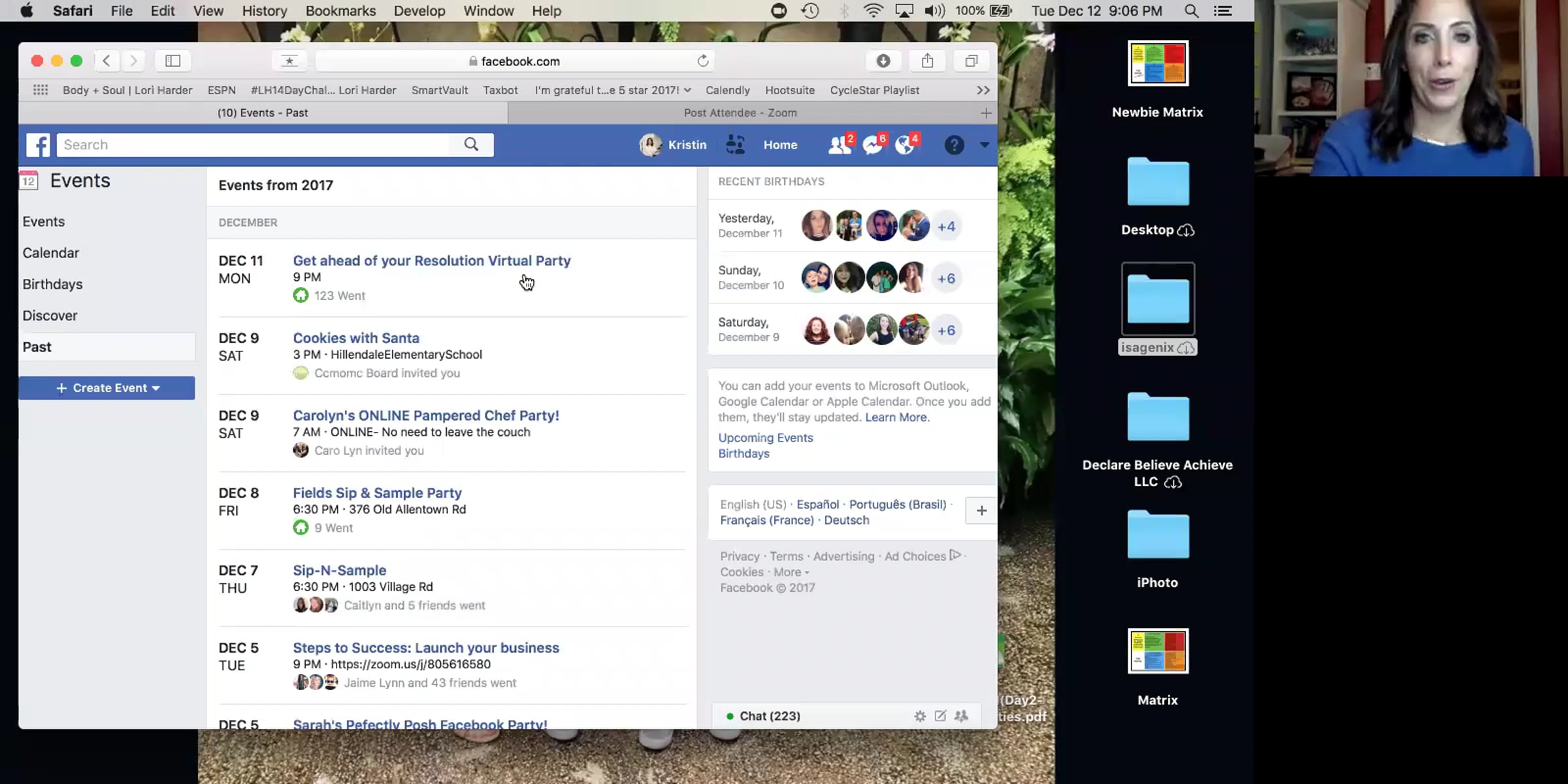Select Discover in Events sidebar
1568x784 pixels.
pyautogui.click(x=50, y=316)
